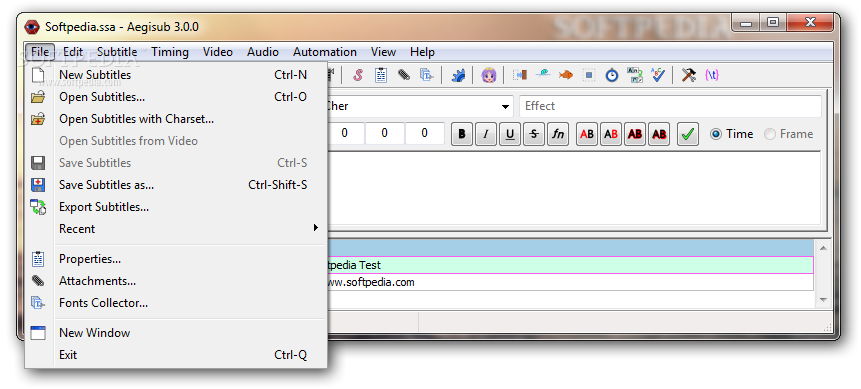Open the Automation menu in the menu bar
Viewport: 861px width, 389px height.
click(x=325, y=52)
